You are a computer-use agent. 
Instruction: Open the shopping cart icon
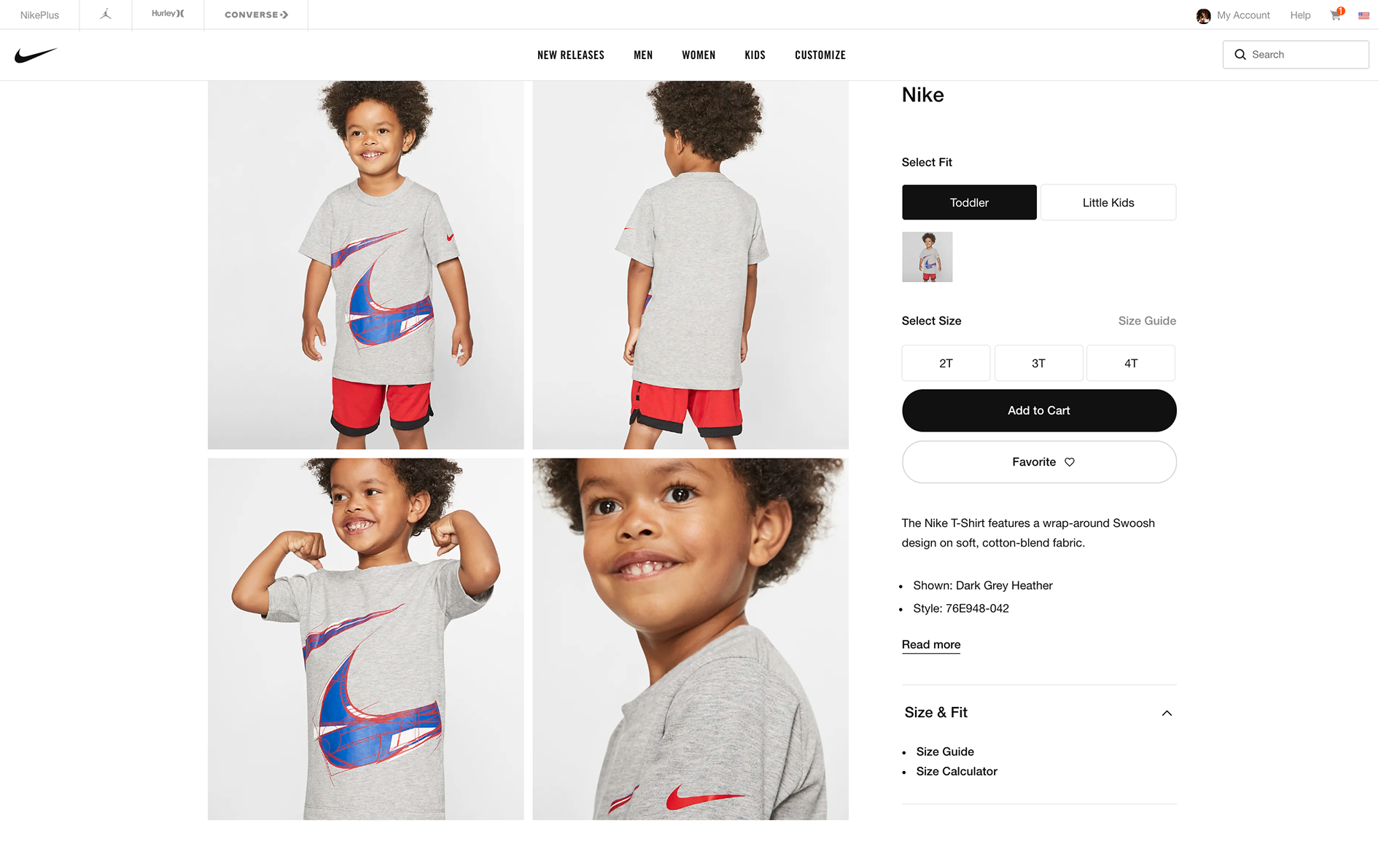[x=1336, y=15]
